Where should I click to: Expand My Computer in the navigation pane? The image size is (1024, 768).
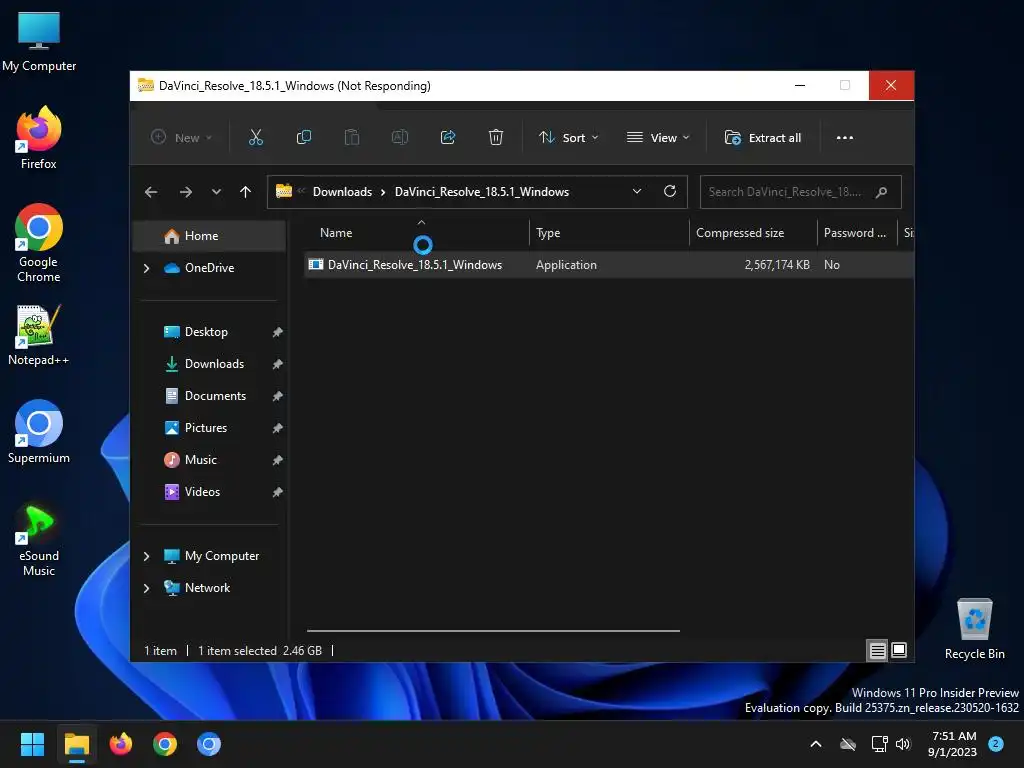point(146,556)
